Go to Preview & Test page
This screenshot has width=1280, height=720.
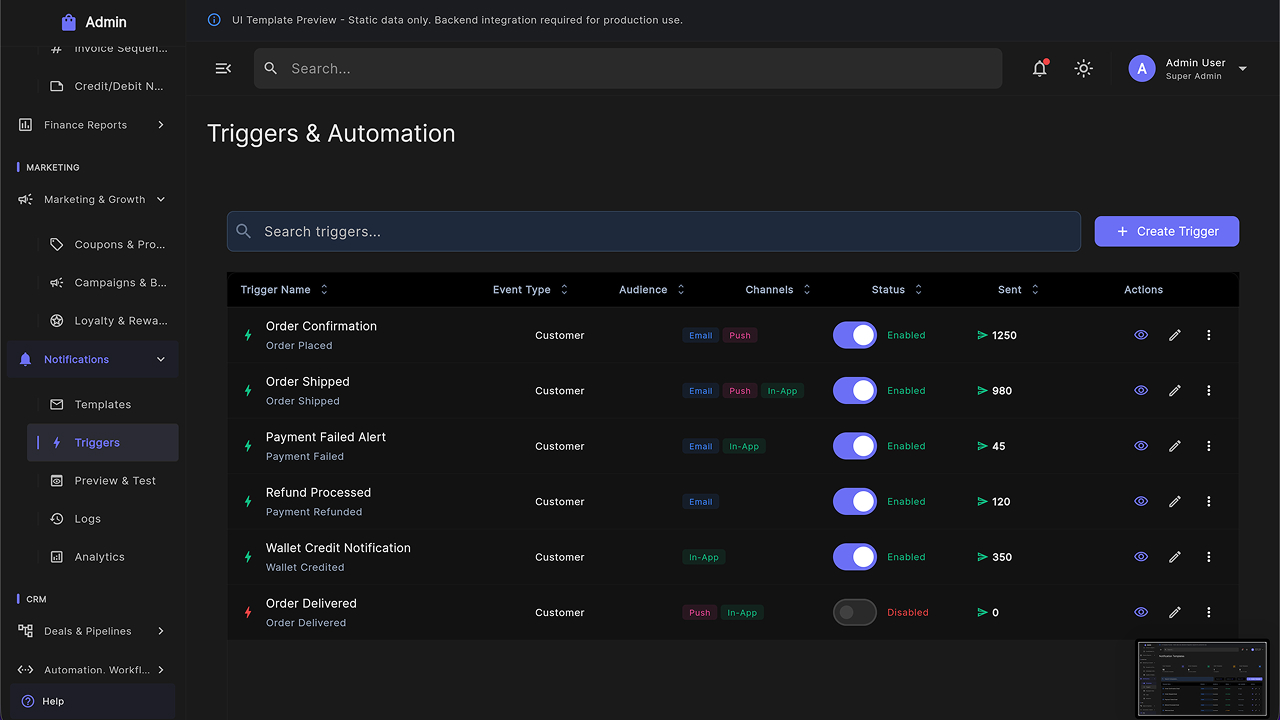coord(103,481)
